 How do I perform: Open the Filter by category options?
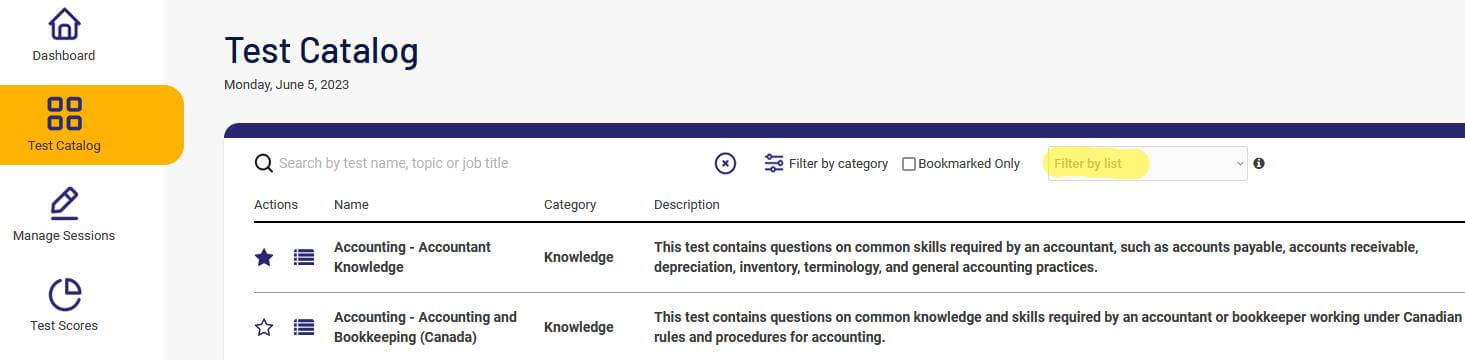pyautogui.click(x=838, y=163)
